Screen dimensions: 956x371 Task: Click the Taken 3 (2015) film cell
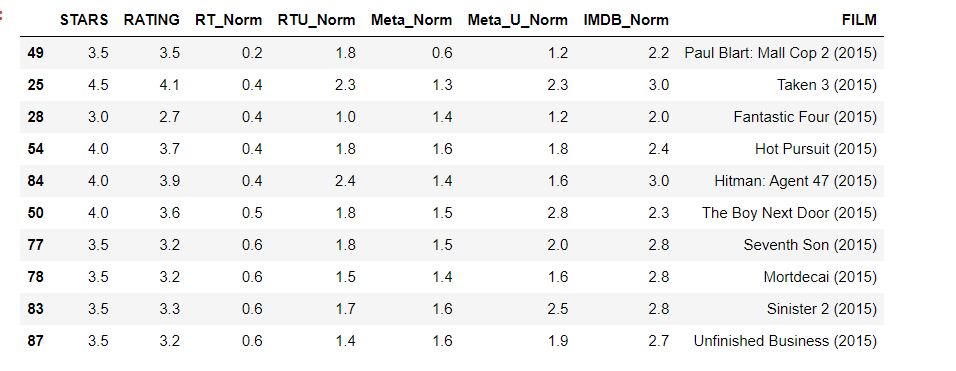pyautogui.click(x=827, y=85)
